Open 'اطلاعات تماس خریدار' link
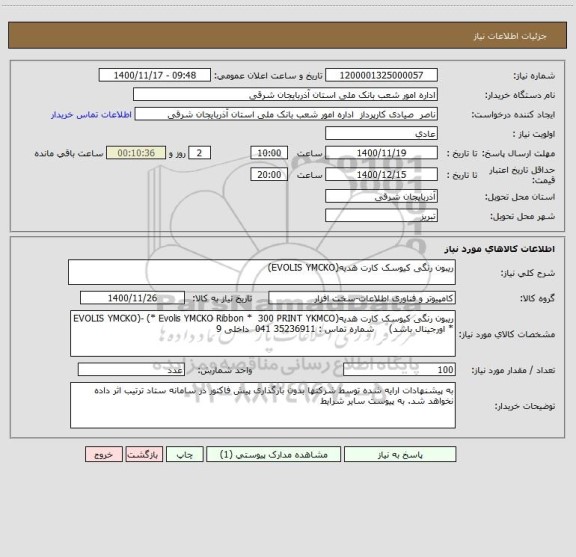The height and width of the screenshot is (557, 576). (x=91, y=115)
